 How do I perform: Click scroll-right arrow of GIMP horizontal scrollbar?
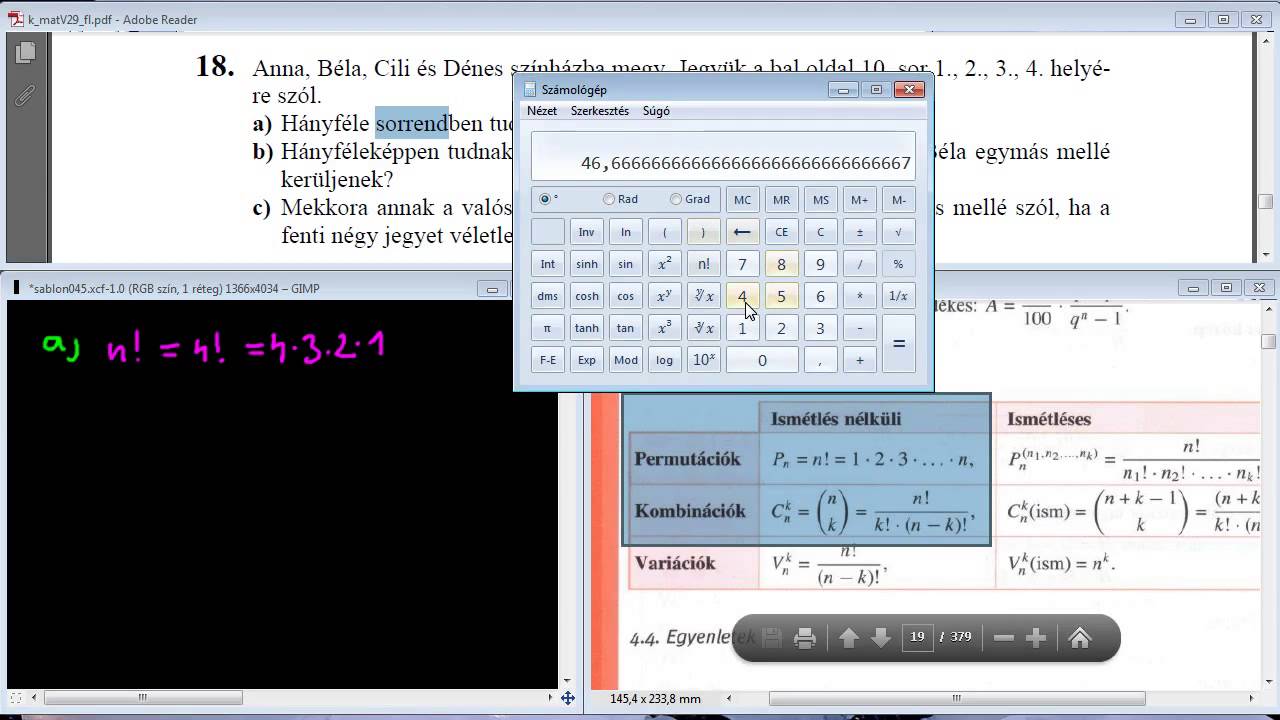pos(551,698)
